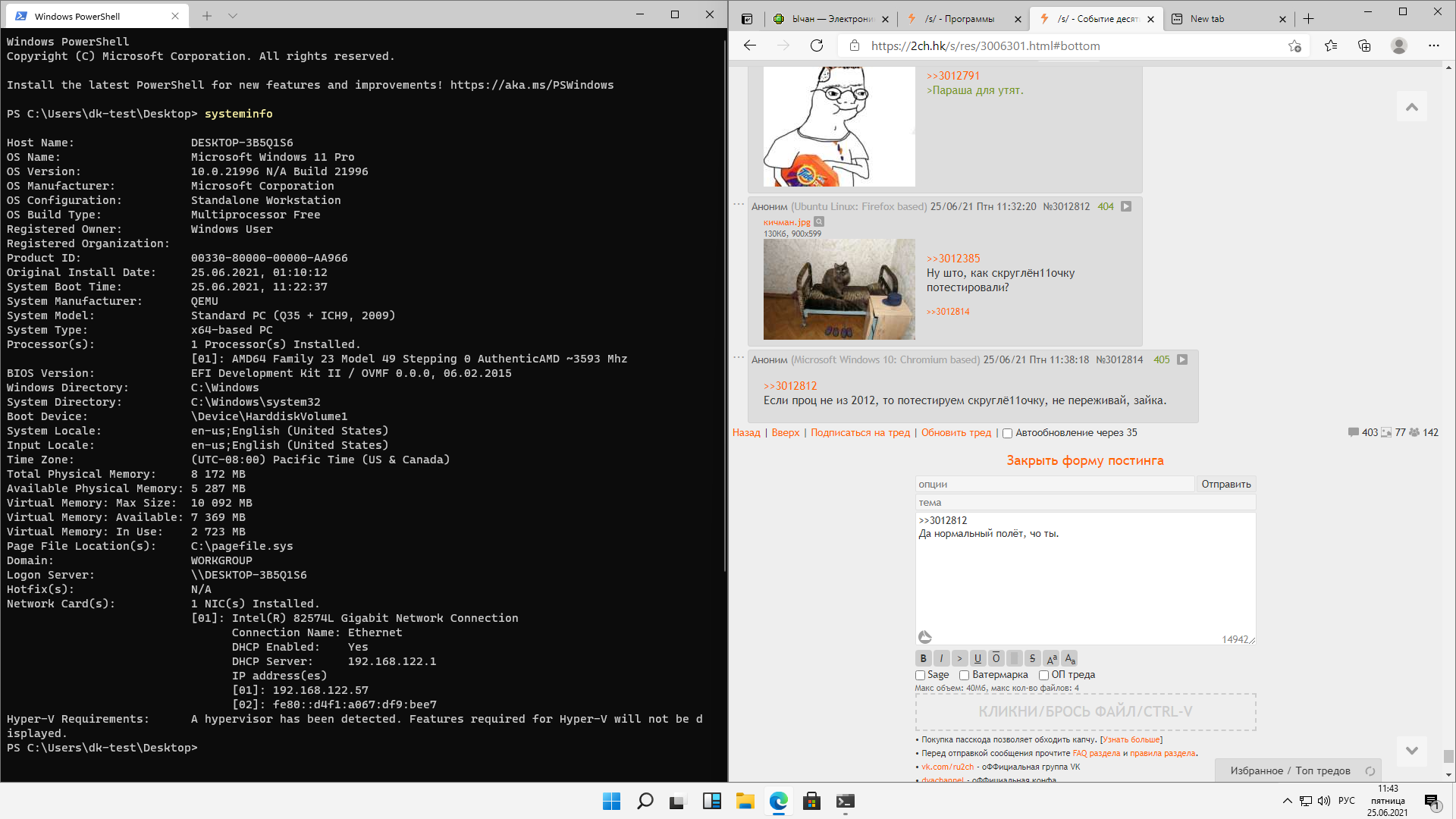Screen dimensions: 1456x819
Task: Click the Edge address bar URL
Action: tap(985, 46)
